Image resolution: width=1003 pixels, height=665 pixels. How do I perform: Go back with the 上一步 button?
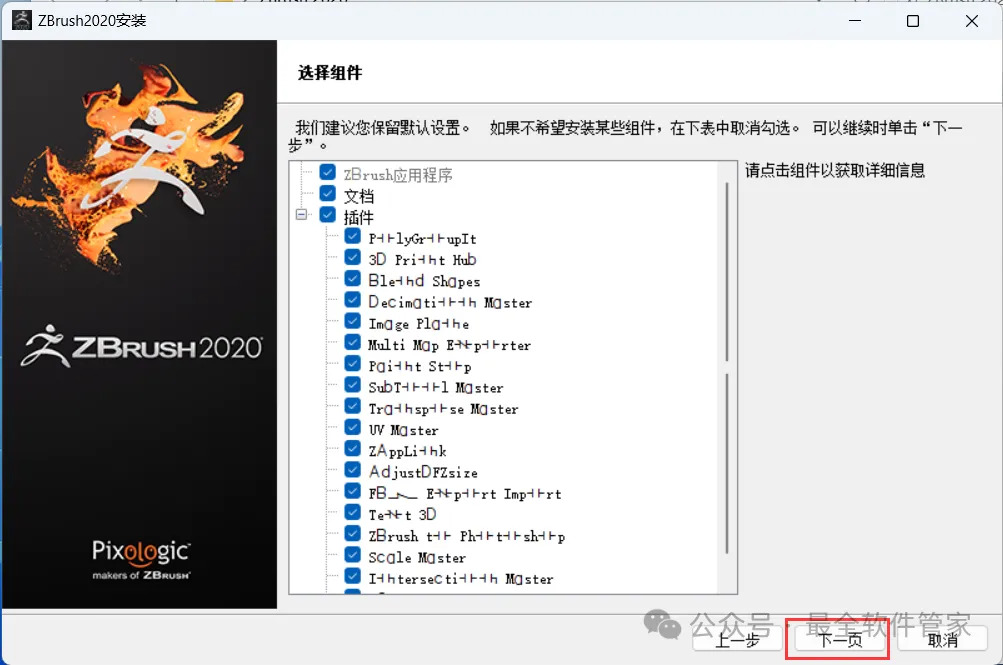[737, 639]
